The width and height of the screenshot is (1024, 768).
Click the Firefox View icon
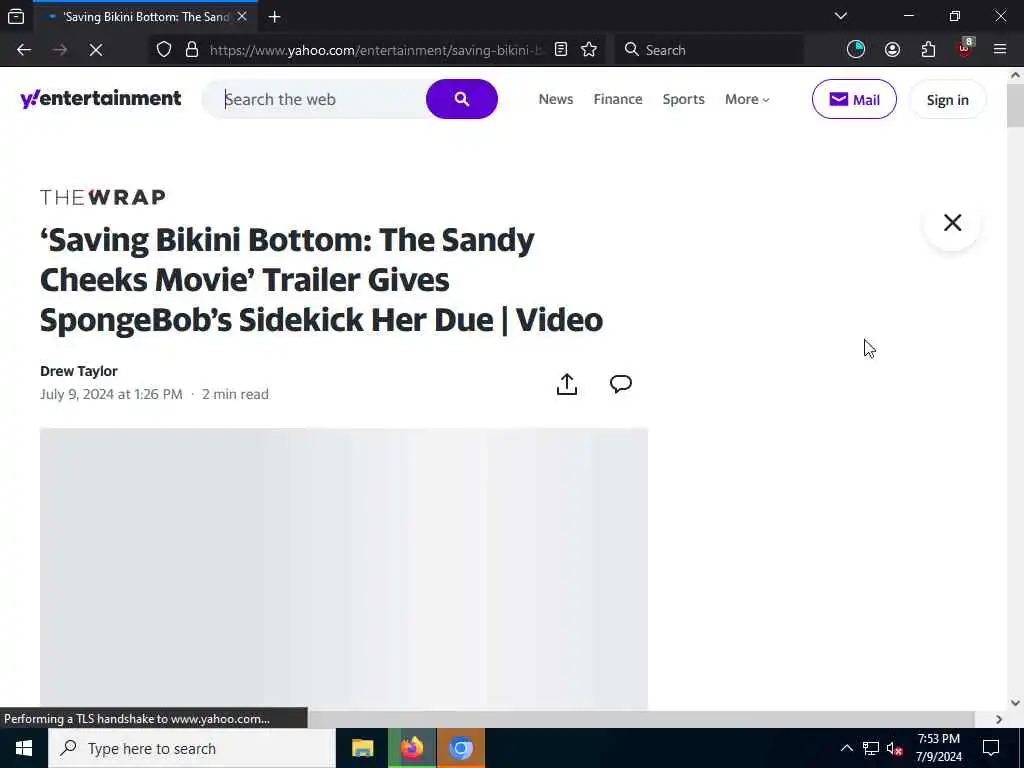(x=16, y=16)
